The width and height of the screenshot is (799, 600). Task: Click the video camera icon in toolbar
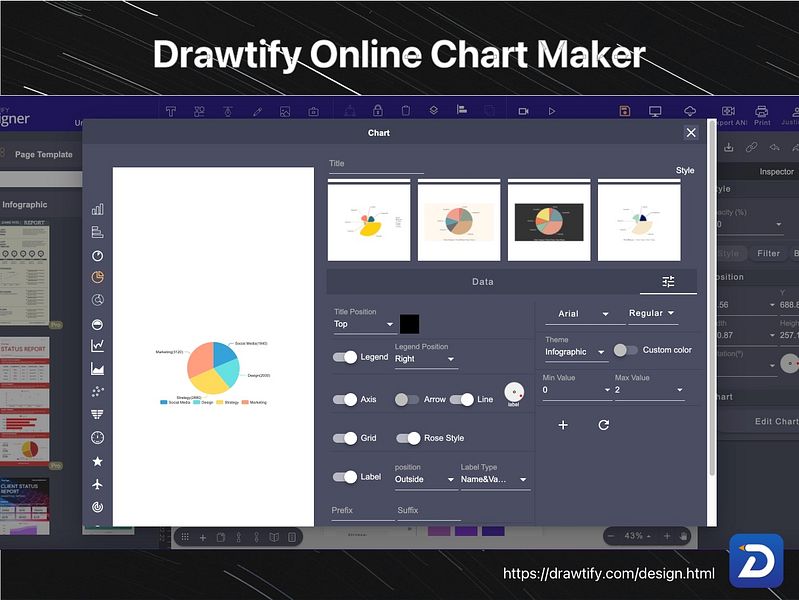click(523, 111)
